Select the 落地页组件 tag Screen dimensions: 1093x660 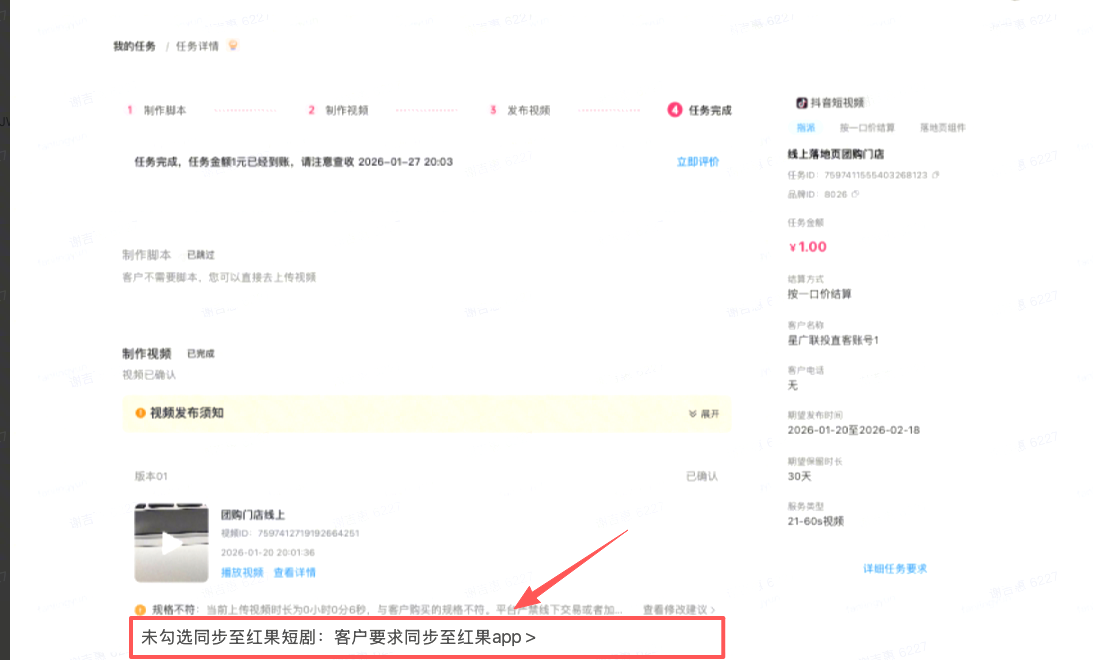pos(942,128)
